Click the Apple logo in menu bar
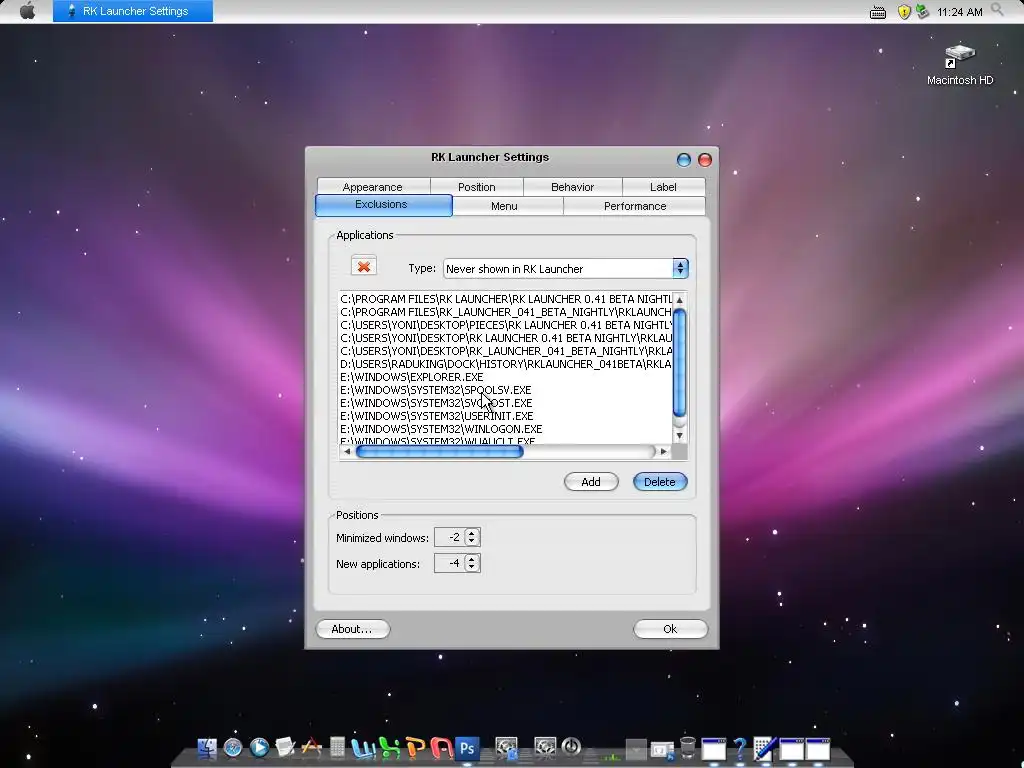Screen dimensions: 1024x768 [27, 11]
